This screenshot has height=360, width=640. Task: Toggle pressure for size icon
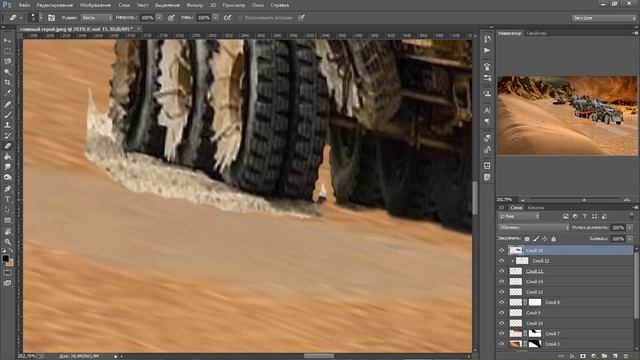tap(301, 18)
